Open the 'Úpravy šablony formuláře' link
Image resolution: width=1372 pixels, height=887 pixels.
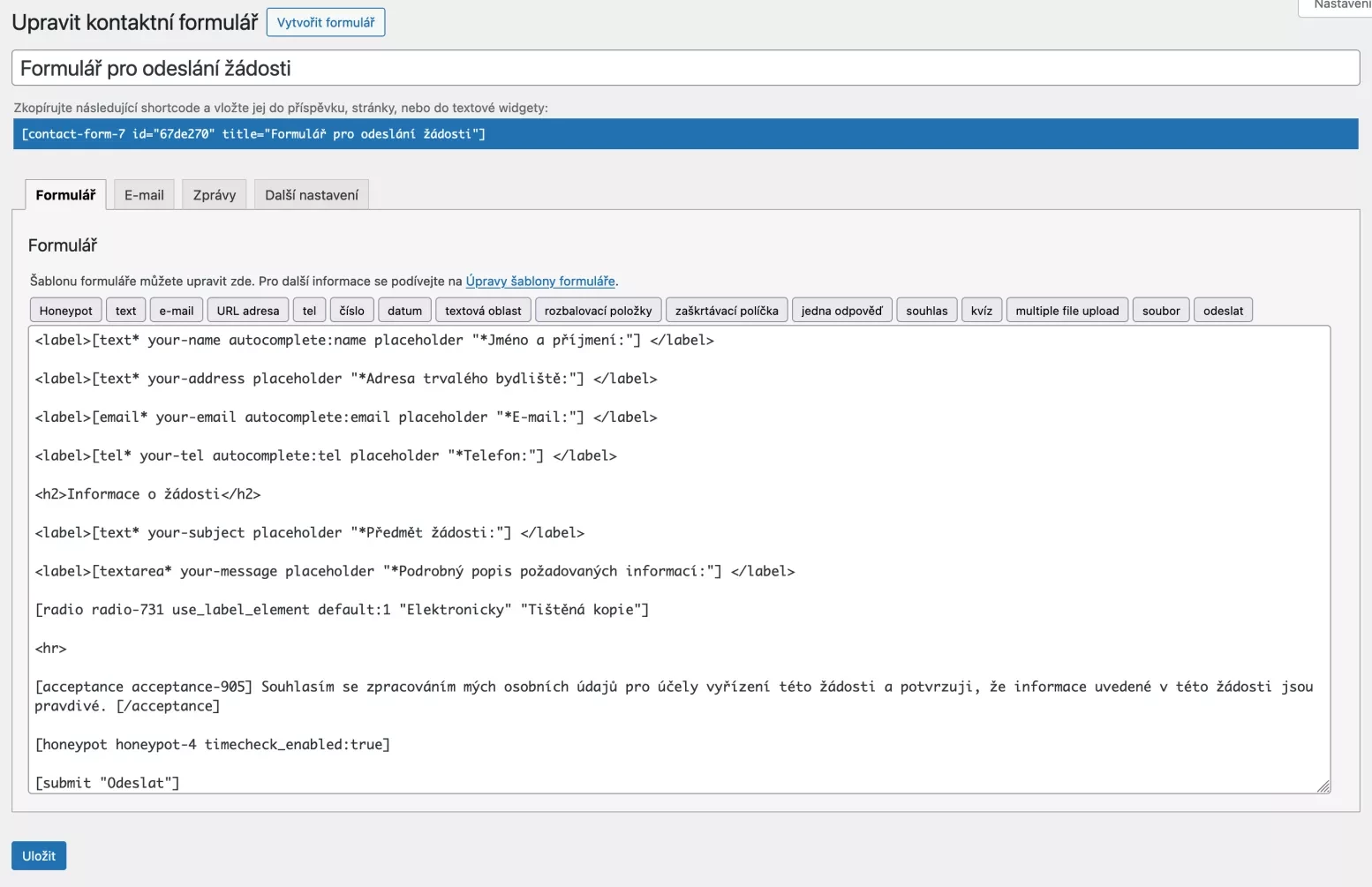click(x=540, y=282)
